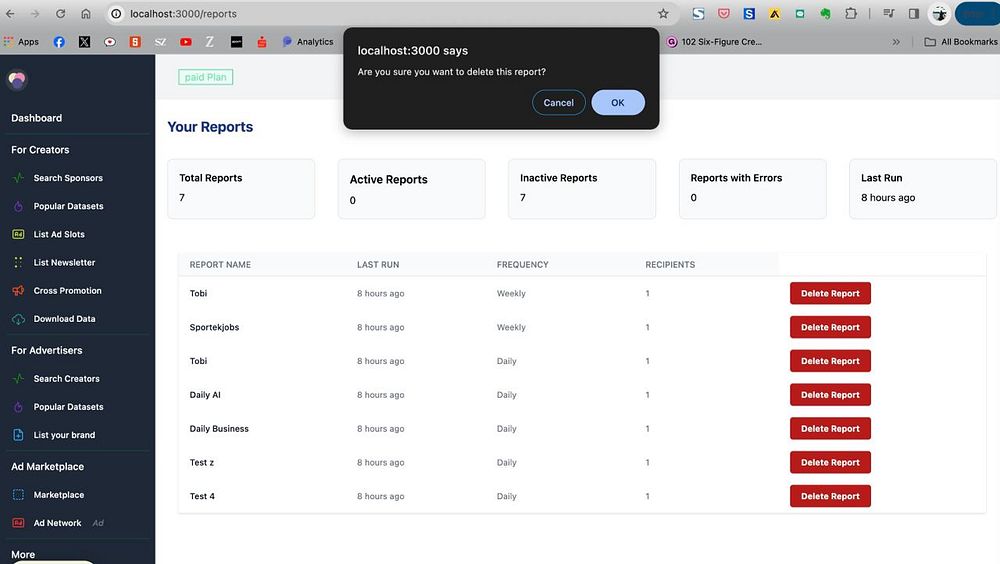The height and width of the screenshot is (564, 1000).
Task: Reload the page with refresh icon
Action: click(60, 13)
